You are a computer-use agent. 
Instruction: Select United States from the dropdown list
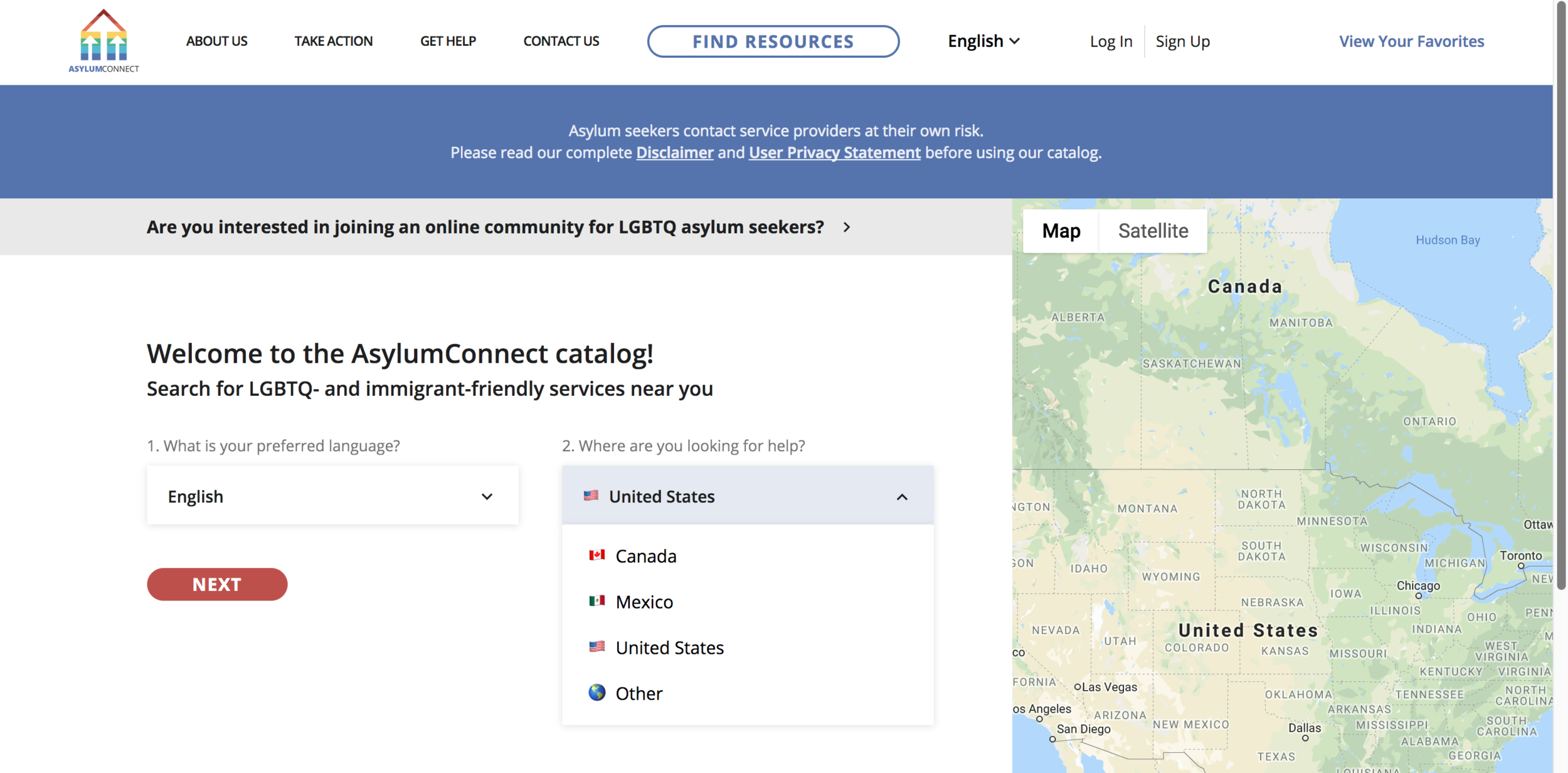[748, 648]
